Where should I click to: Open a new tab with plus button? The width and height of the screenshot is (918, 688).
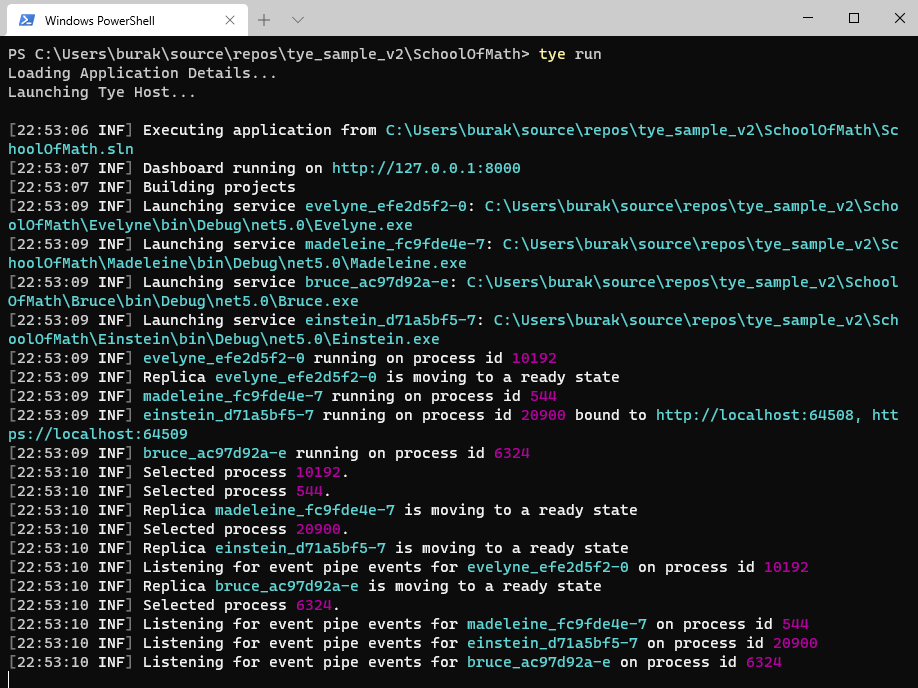264,20
